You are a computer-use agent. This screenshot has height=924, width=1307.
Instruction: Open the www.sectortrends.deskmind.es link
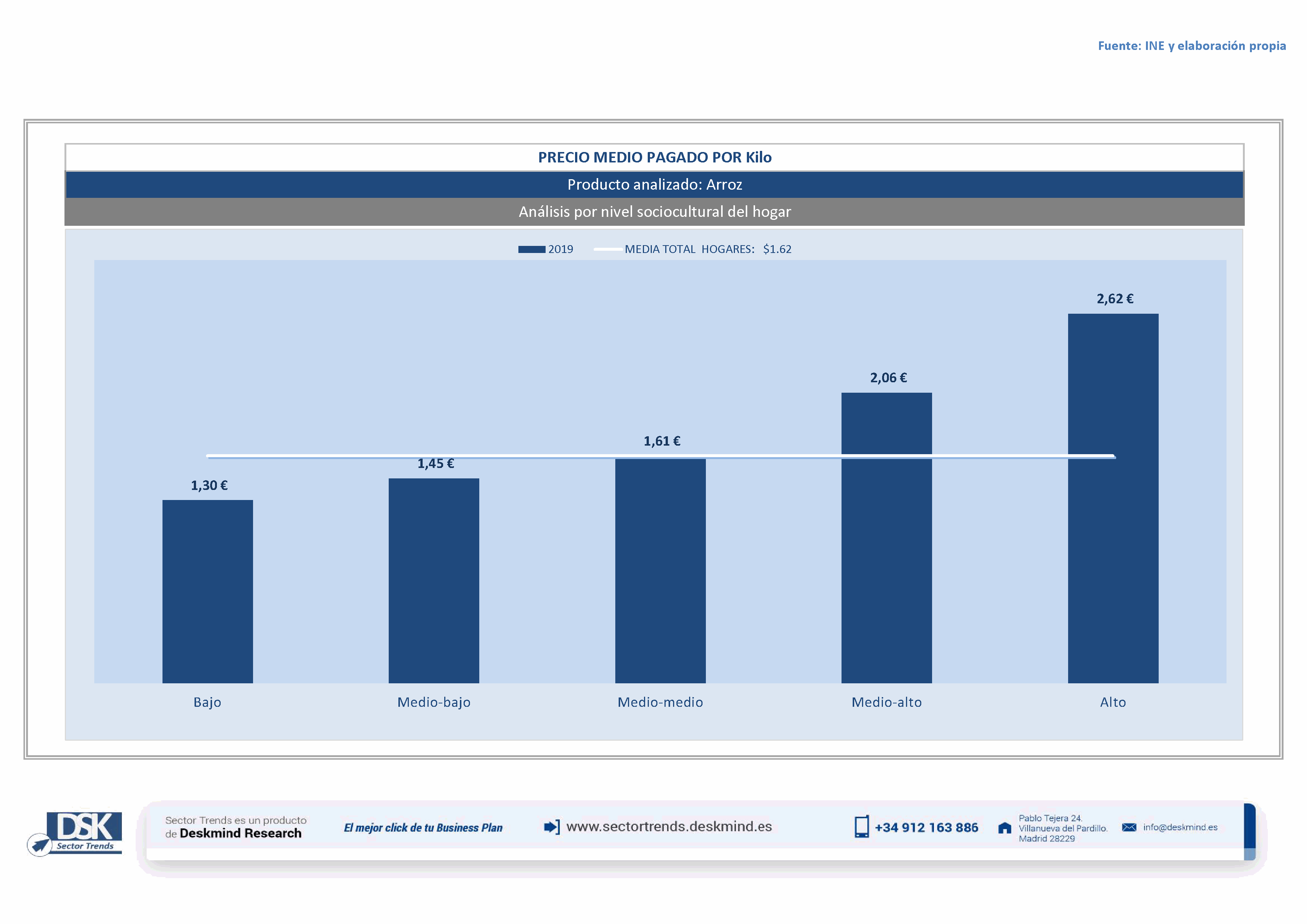pos(669,826)
